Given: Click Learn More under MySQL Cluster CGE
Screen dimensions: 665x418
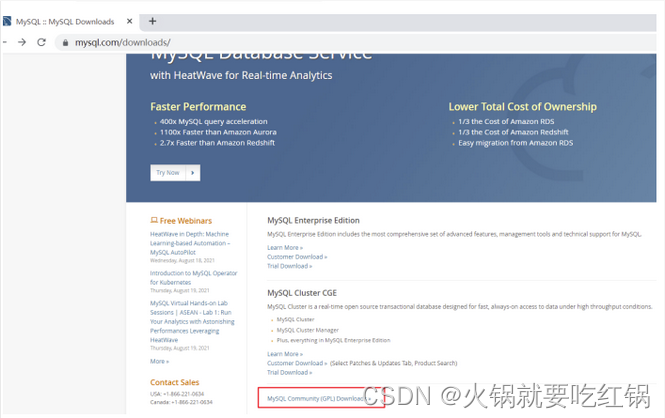Looking at the screenshot, I should (x=285, y=354).
